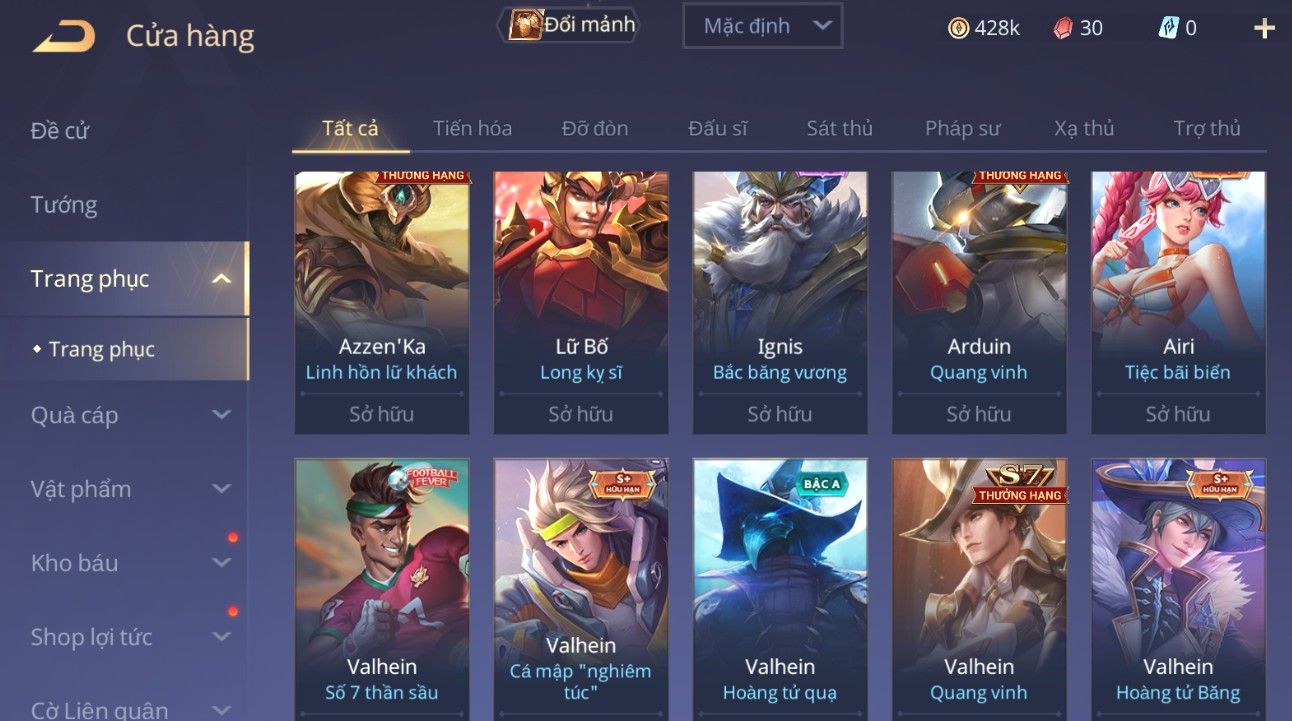Tap the gold coin currency icon
1292x721 pixels.
click(958, 28)
